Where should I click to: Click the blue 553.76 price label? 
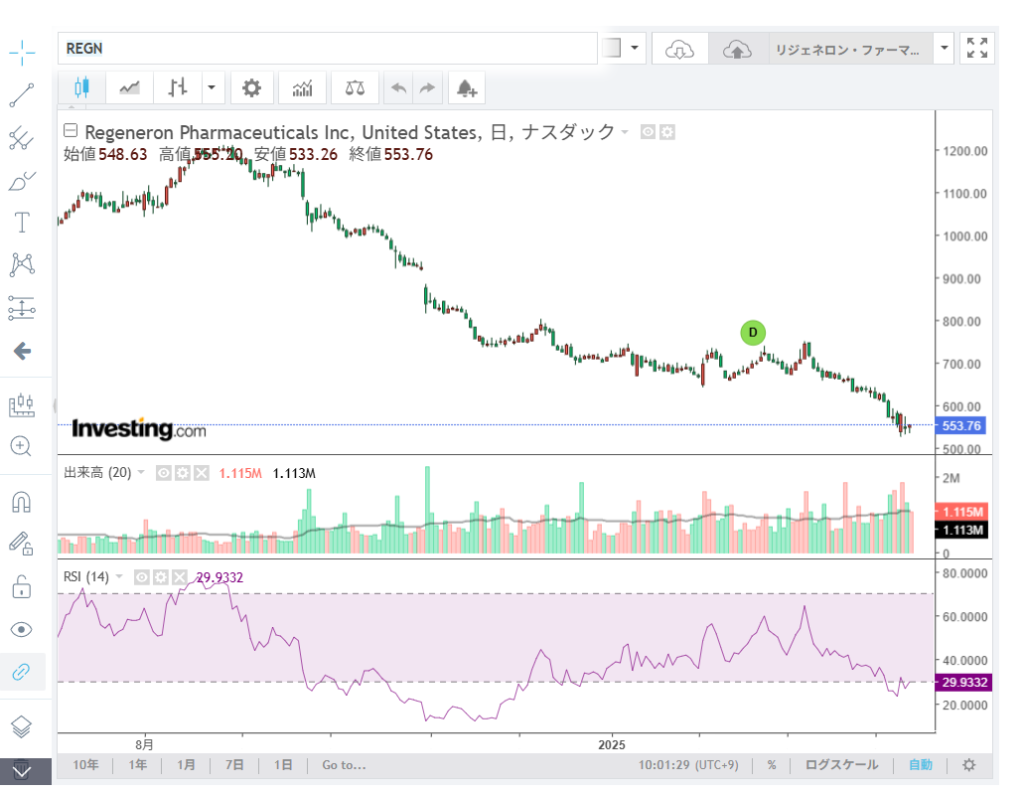tap(961, 426)
